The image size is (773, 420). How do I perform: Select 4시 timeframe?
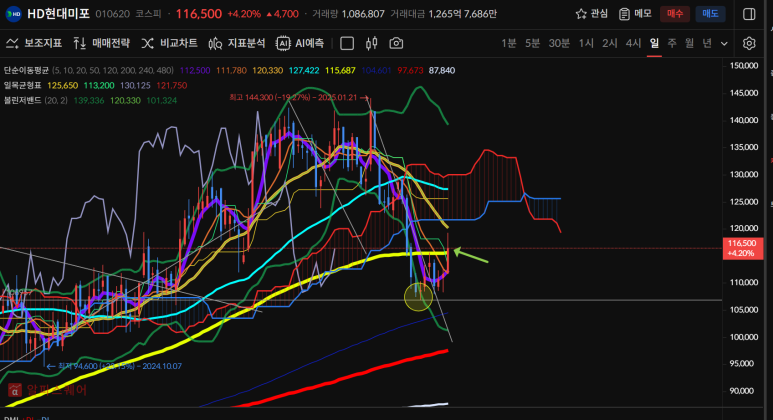pyautogui.click(x=633, y=43)
